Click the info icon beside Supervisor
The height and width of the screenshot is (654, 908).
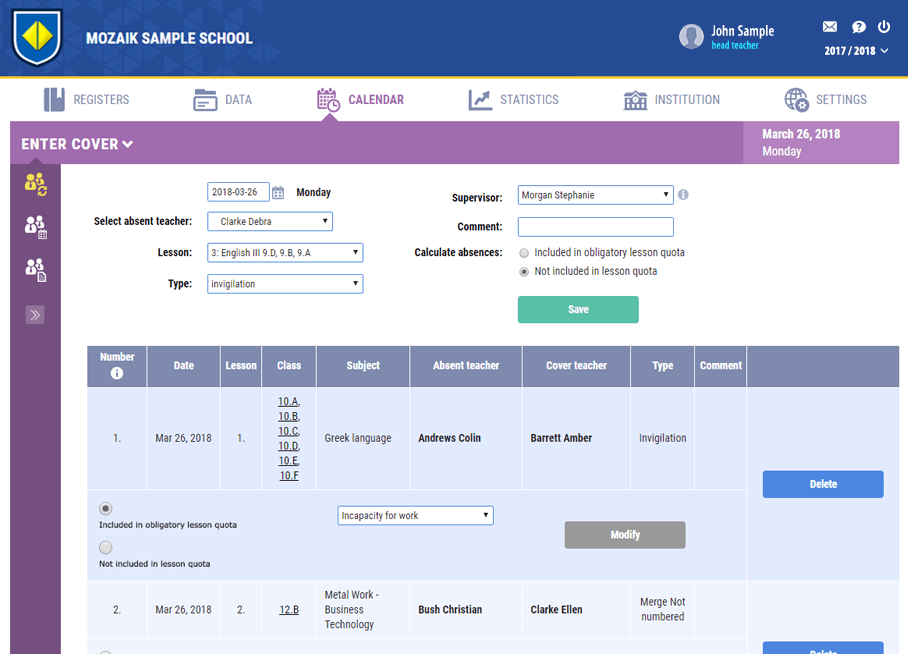coord(683,195)
